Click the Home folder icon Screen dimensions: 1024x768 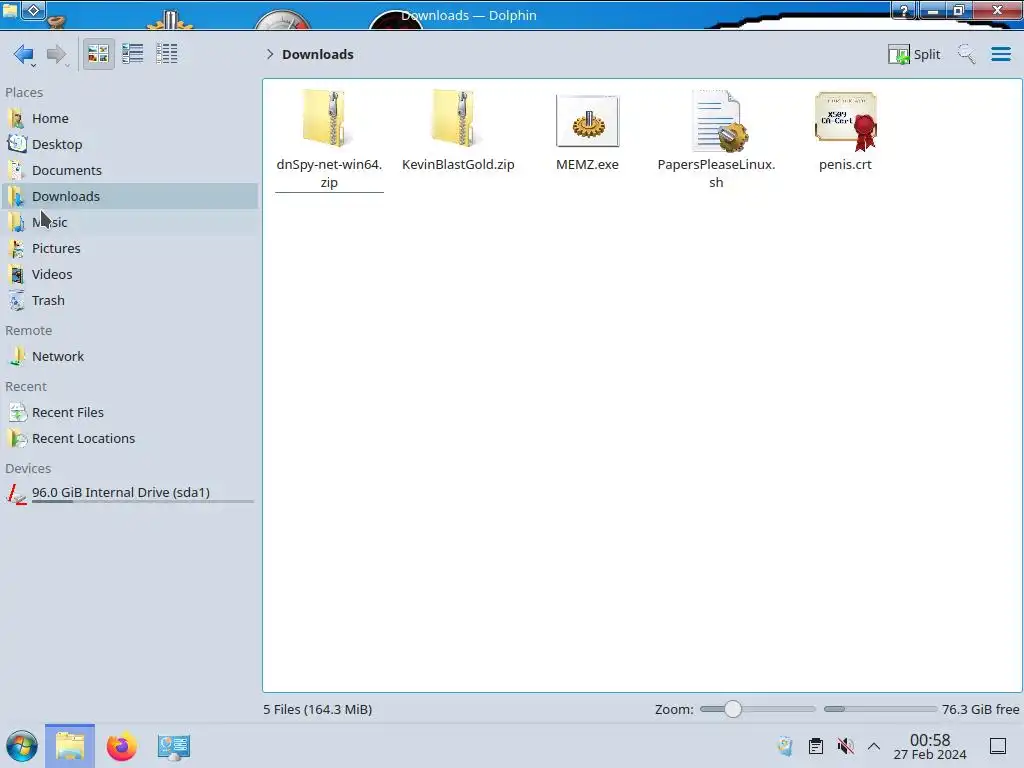pyautogui.click(x=16, y=118)
